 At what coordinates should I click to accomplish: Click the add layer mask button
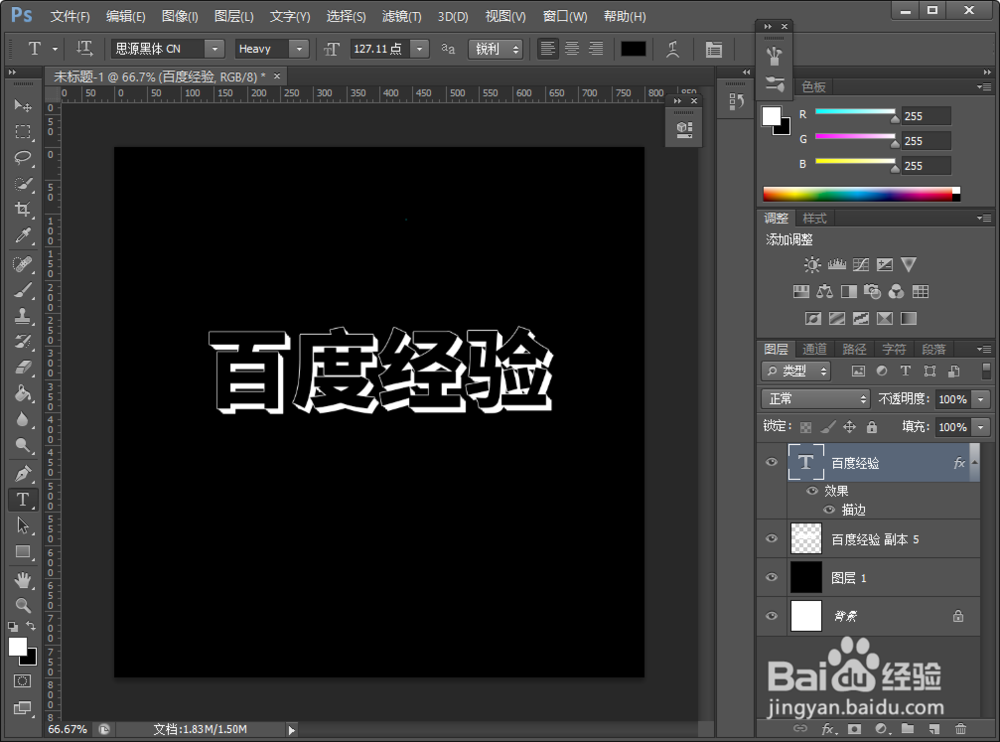click(x=855, y=729)
